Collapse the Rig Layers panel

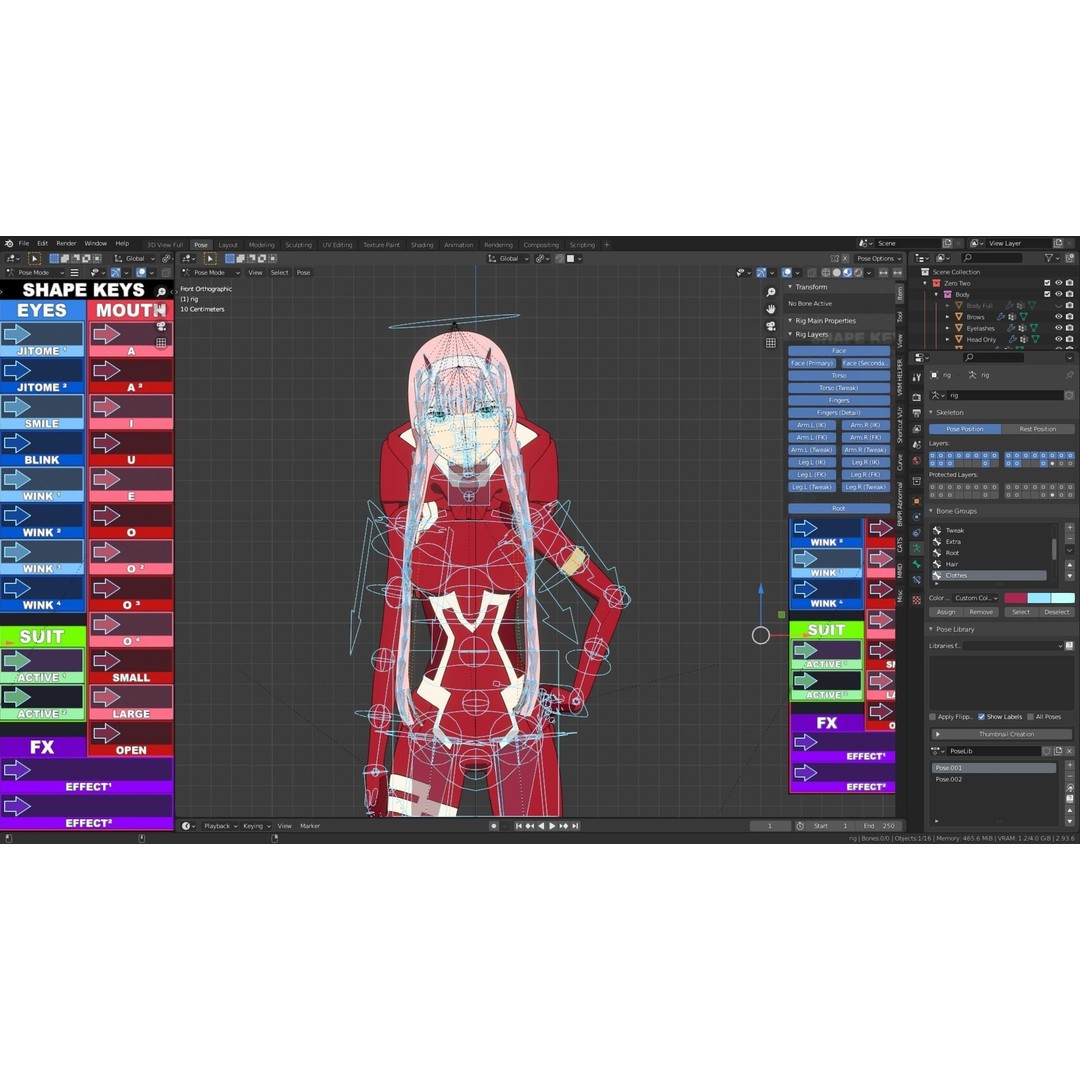pyautogui.click(x=790, y=334)
